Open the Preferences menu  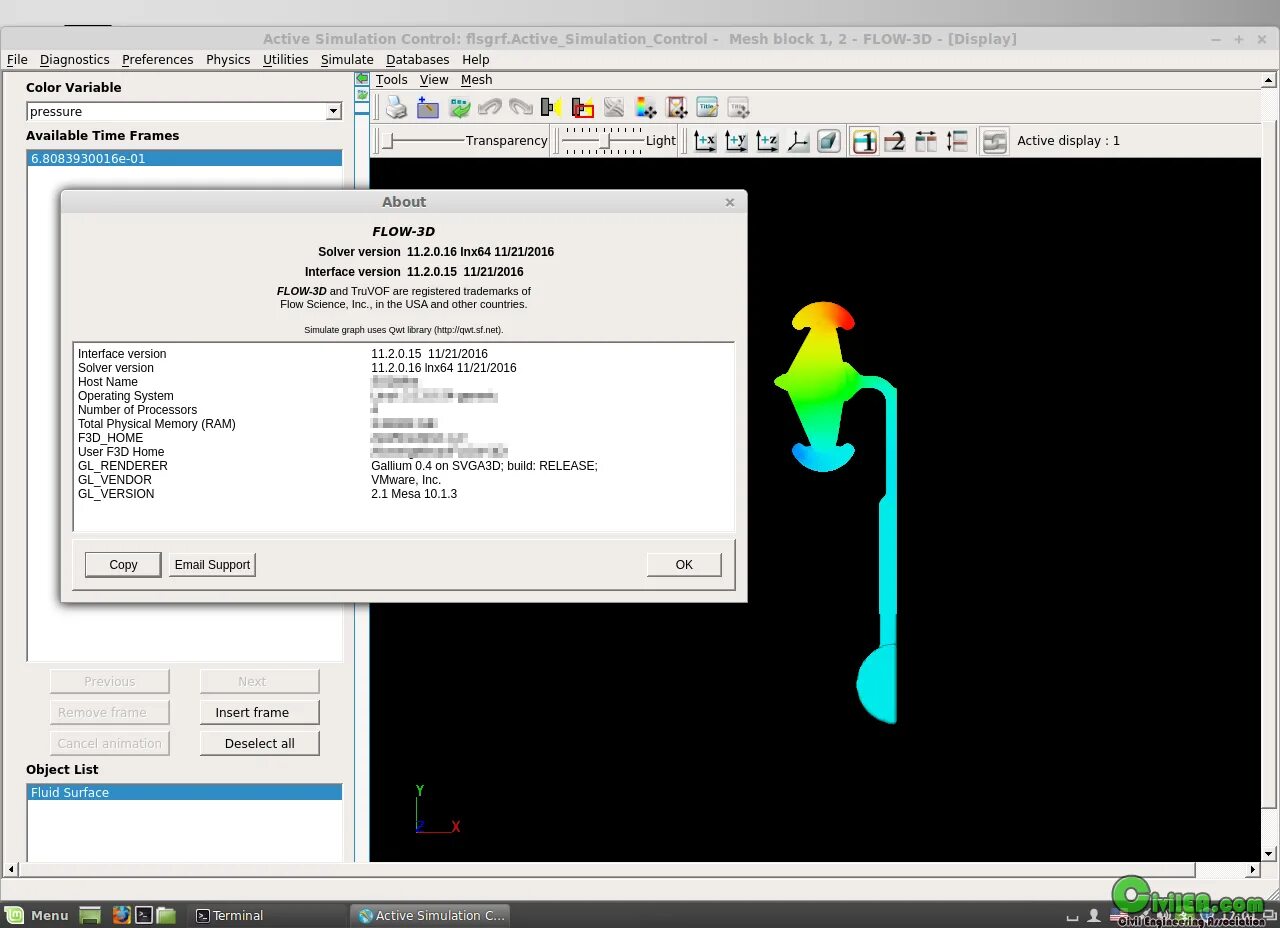click(x=158, y=59)
